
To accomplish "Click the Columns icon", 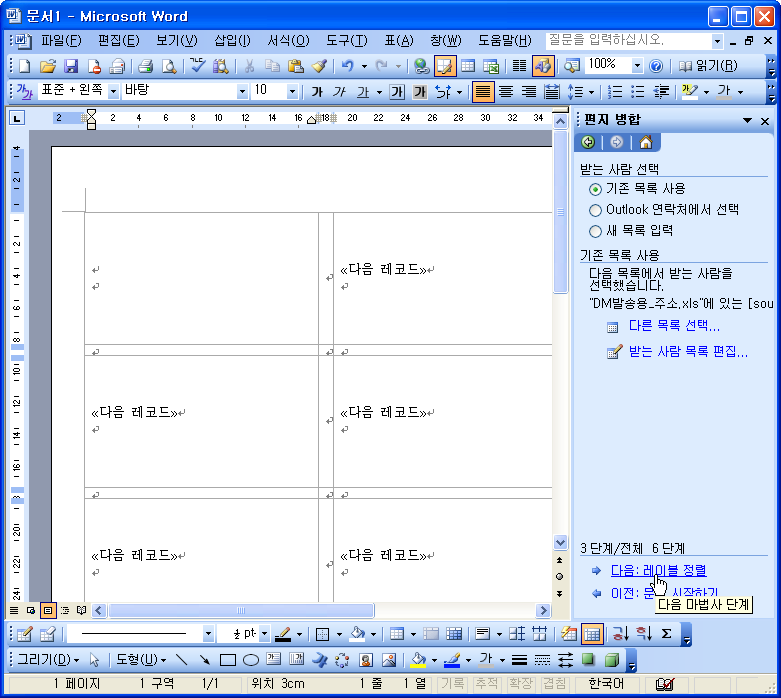I will (x=520, y=66).
